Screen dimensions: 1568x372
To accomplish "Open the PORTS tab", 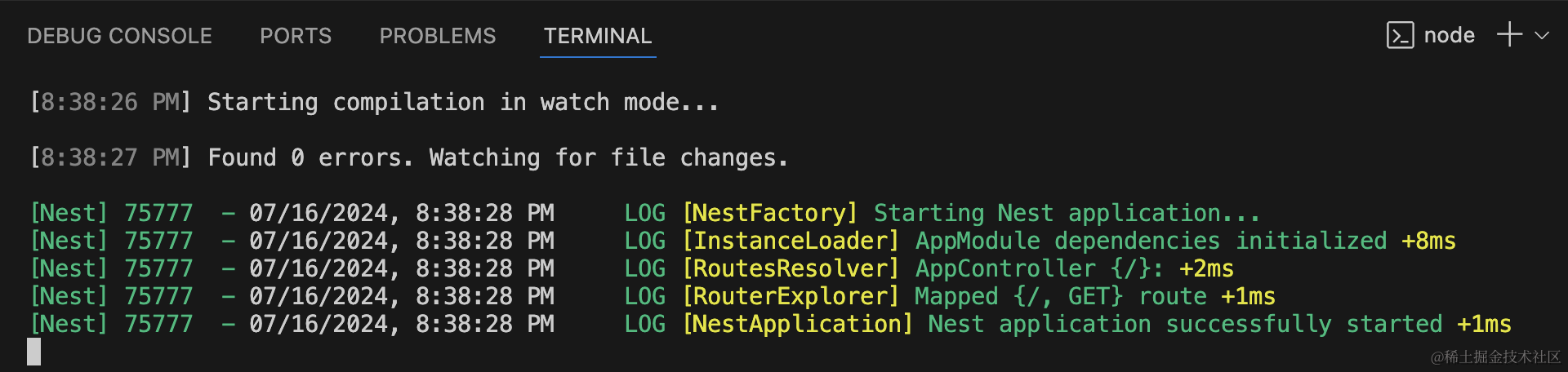I will (x=296, y=36).
